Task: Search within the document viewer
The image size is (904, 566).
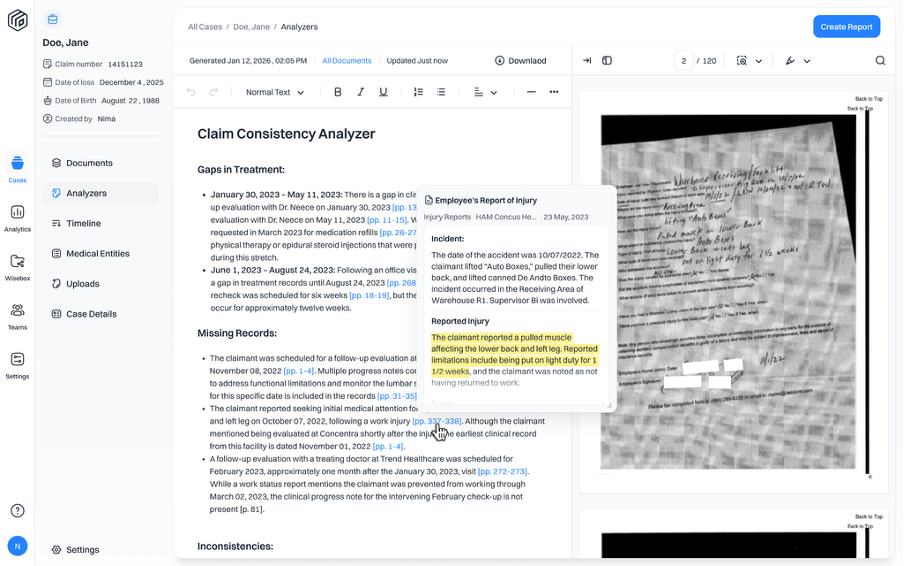Action: [x=880, y=61]
